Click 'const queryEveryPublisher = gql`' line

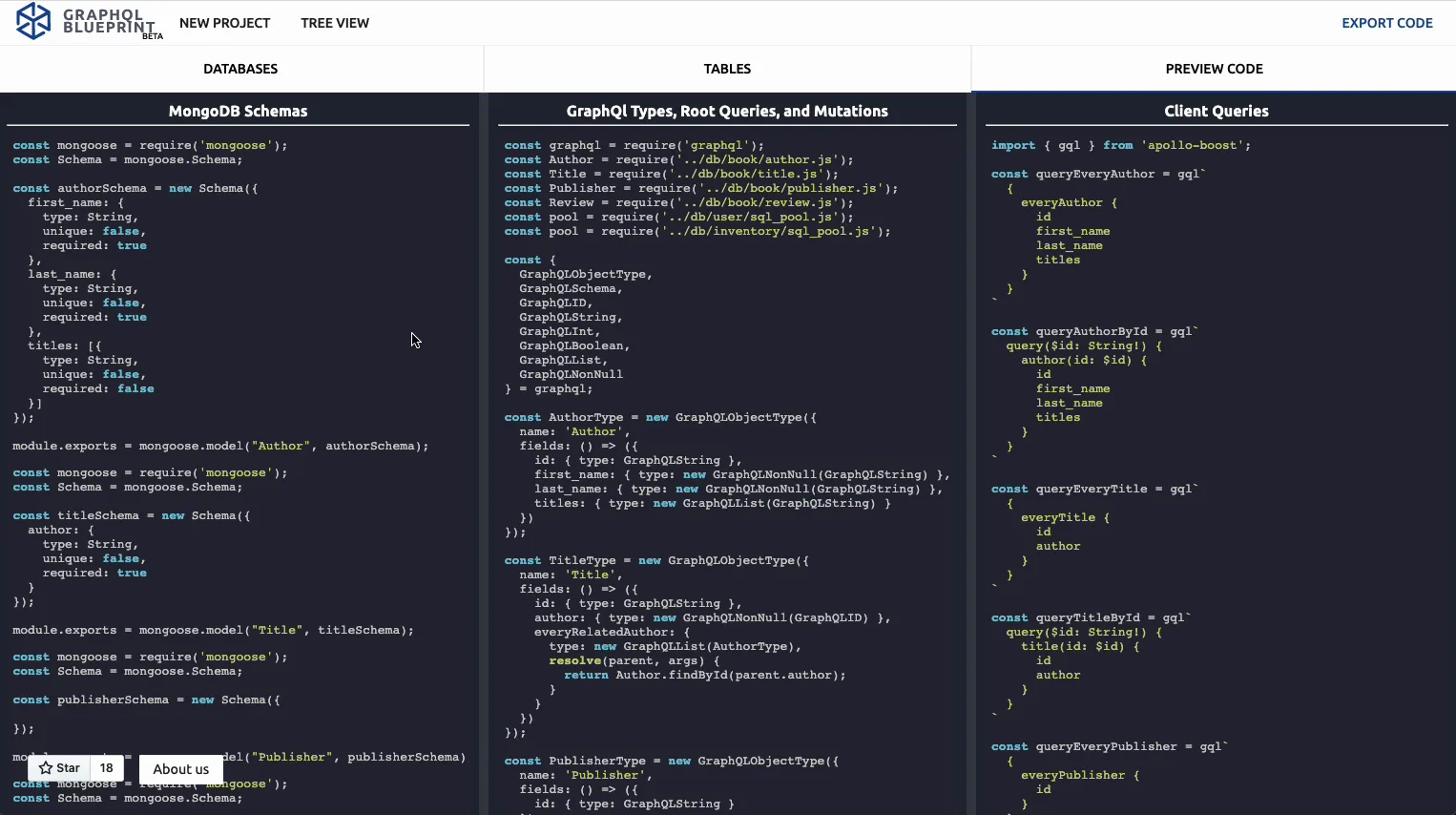point(1110,747)
